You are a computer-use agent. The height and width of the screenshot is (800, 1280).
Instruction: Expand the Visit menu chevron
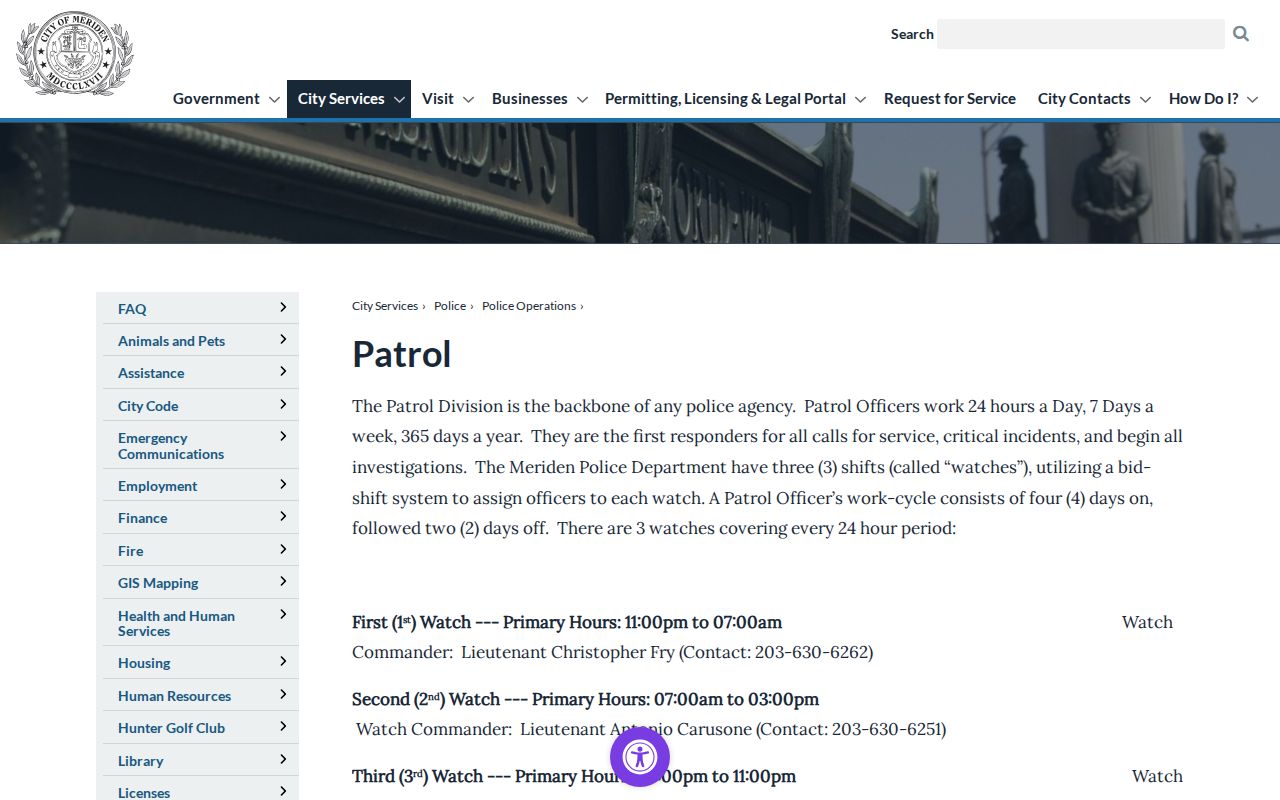(x=468, y=100)
